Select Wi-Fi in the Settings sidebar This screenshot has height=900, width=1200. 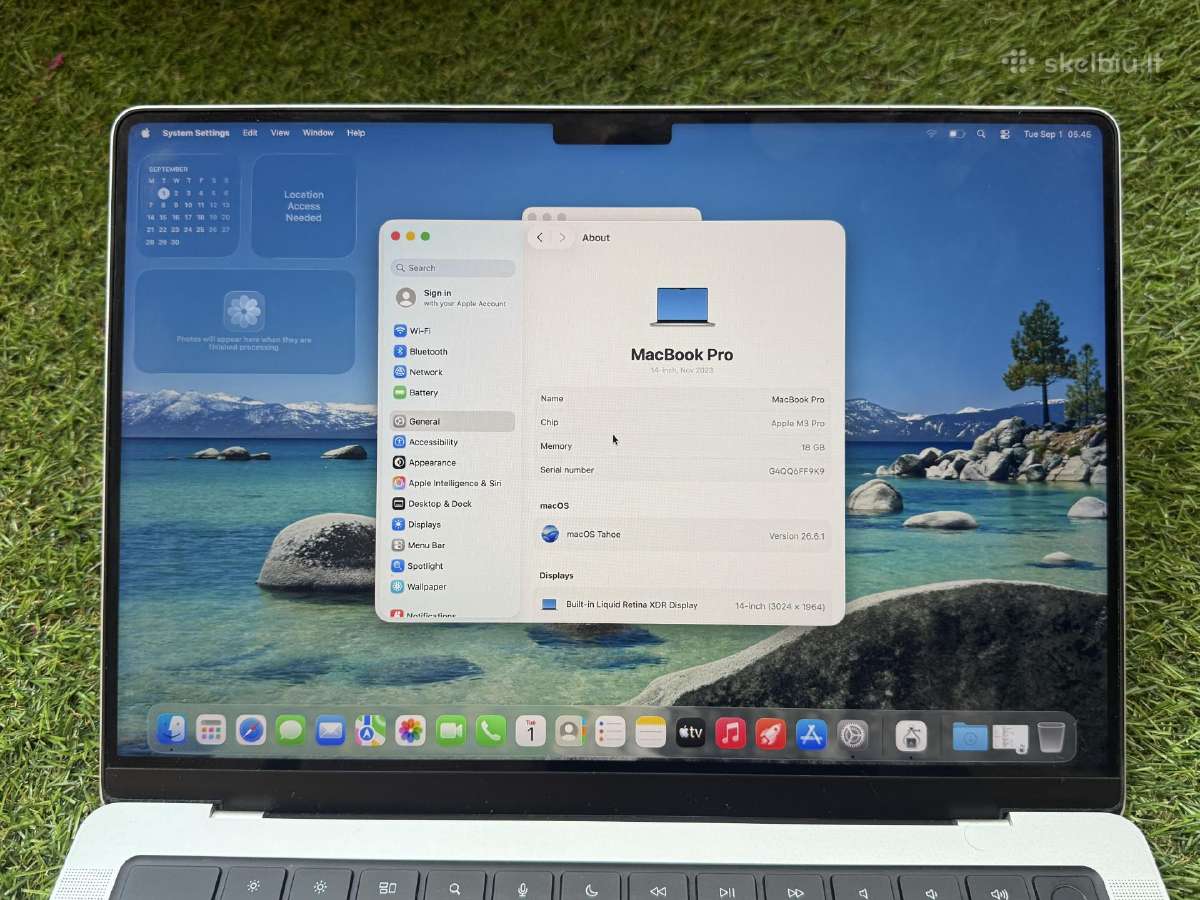point(453,331)
